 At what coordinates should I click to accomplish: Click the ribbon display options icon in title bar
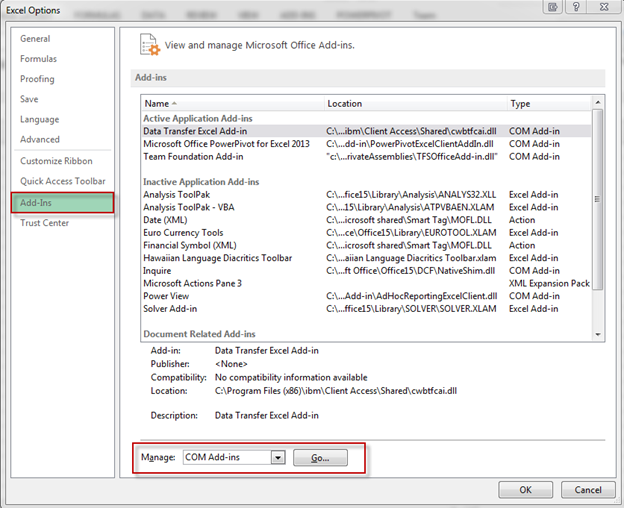[552, 7]
